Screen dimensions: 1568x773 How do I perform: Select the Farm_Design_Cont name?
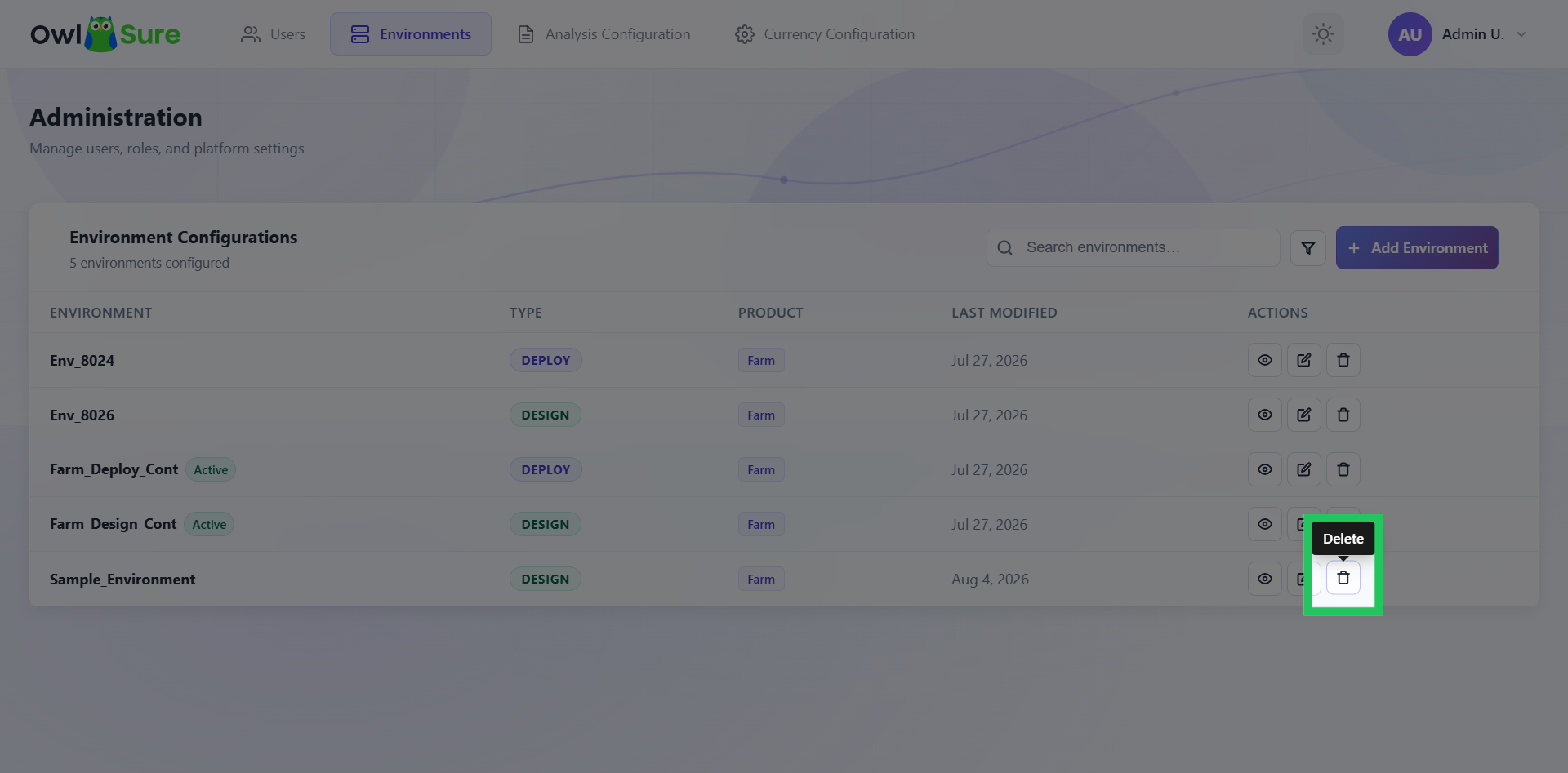tap(113, 524)
